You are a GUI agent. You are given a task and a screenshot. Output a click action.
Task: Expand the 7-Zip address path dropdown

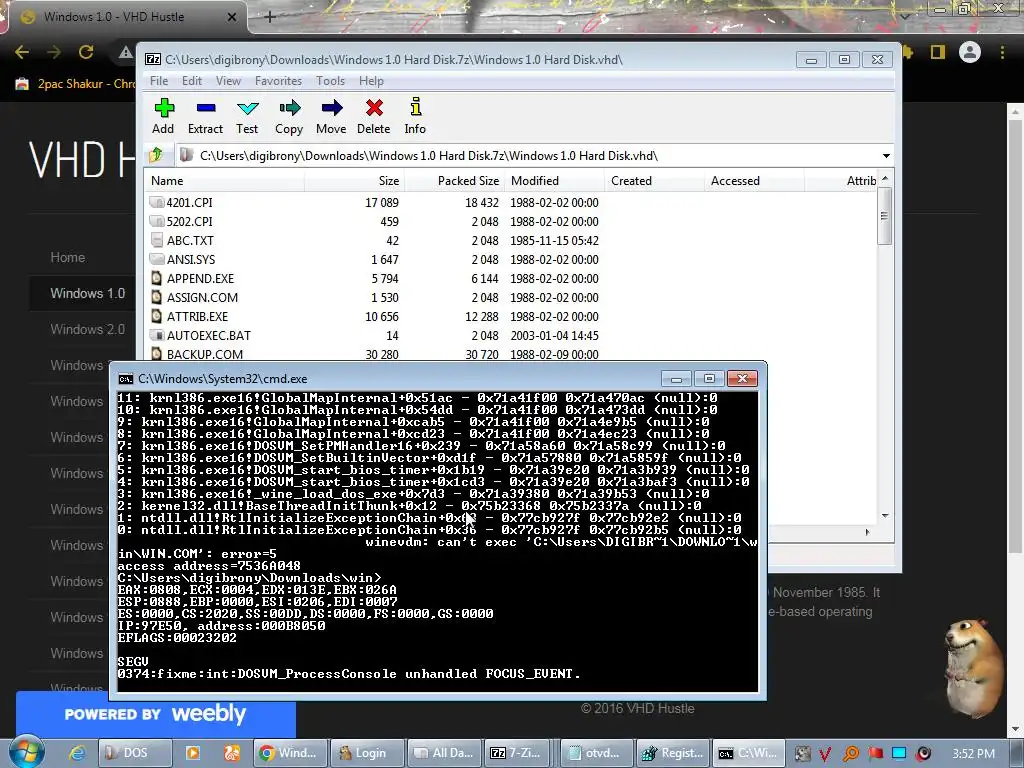[886, 156]
